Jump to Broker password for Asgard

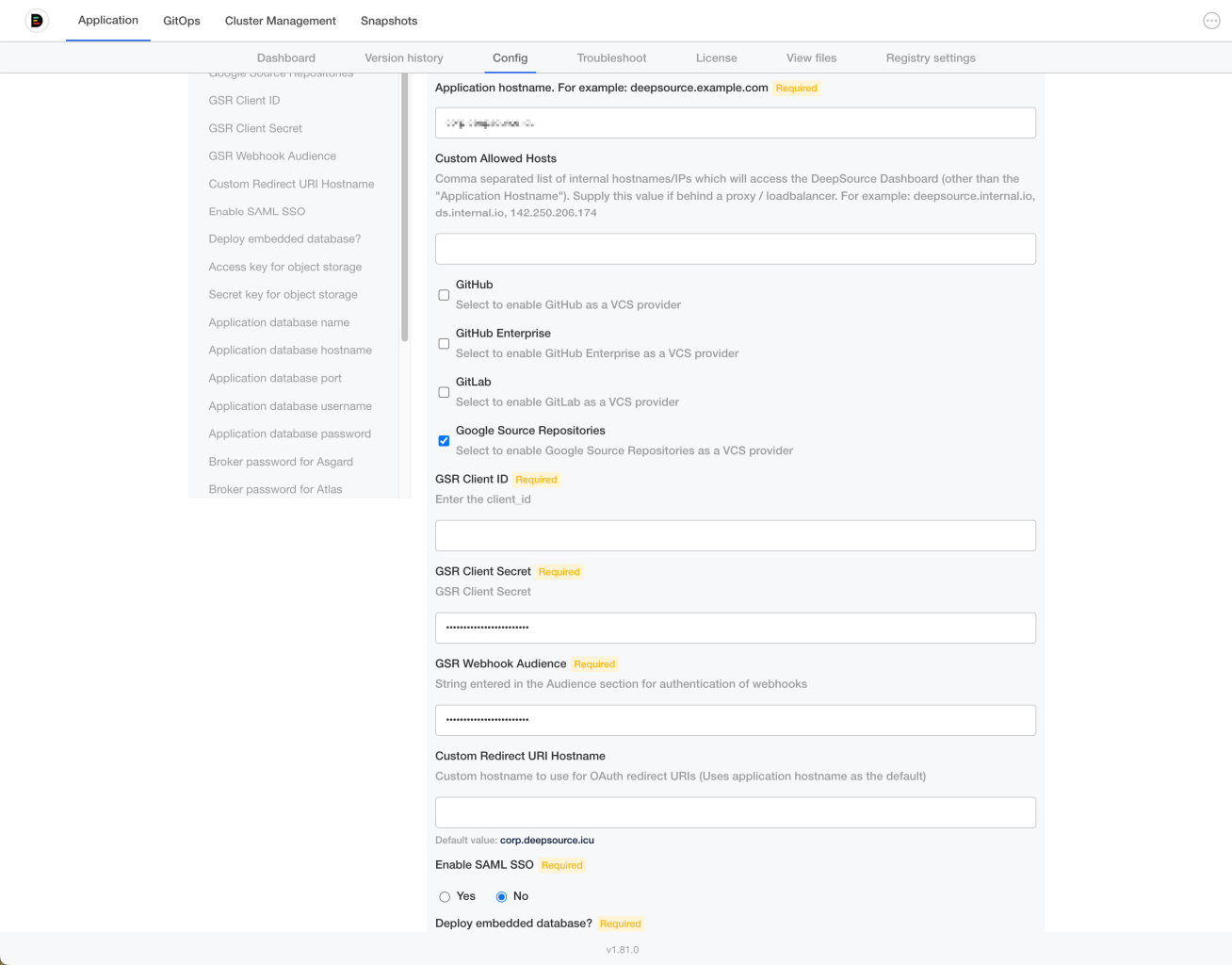(x=281, y=462)
